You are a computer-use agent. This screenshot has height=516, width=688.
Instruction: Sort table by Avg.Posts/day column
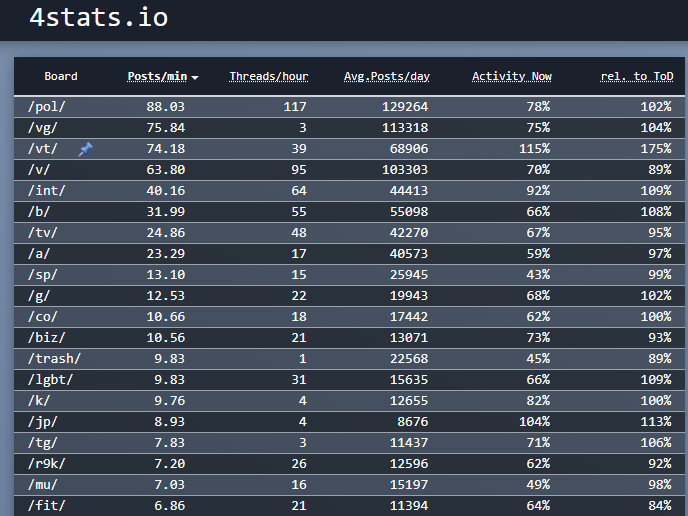click(386, 77)
